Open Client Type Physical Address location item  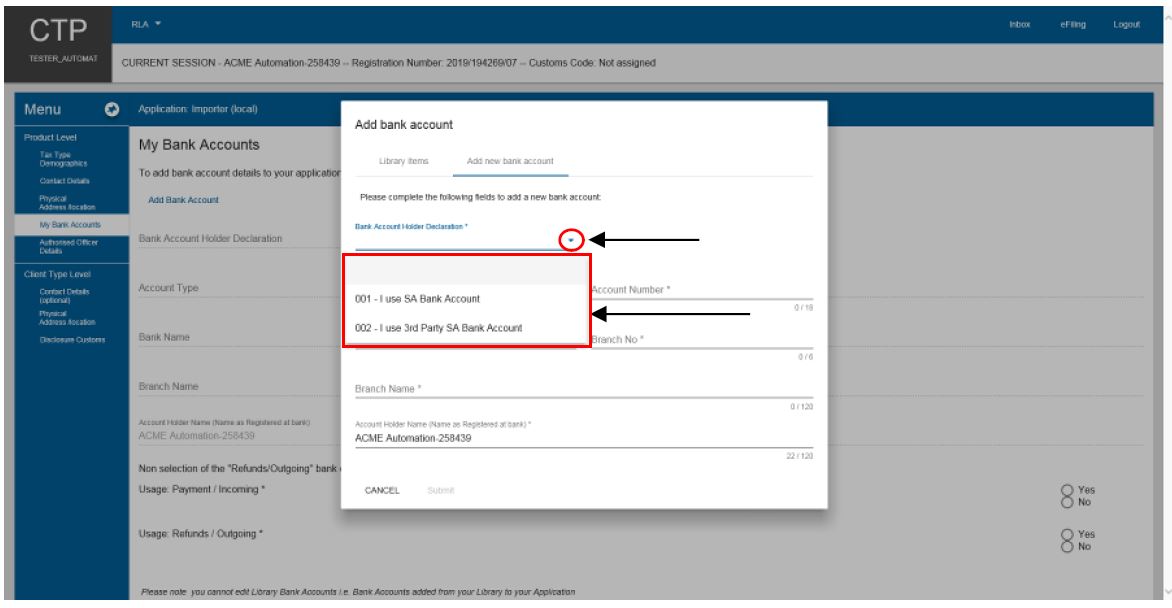point(67,318)
